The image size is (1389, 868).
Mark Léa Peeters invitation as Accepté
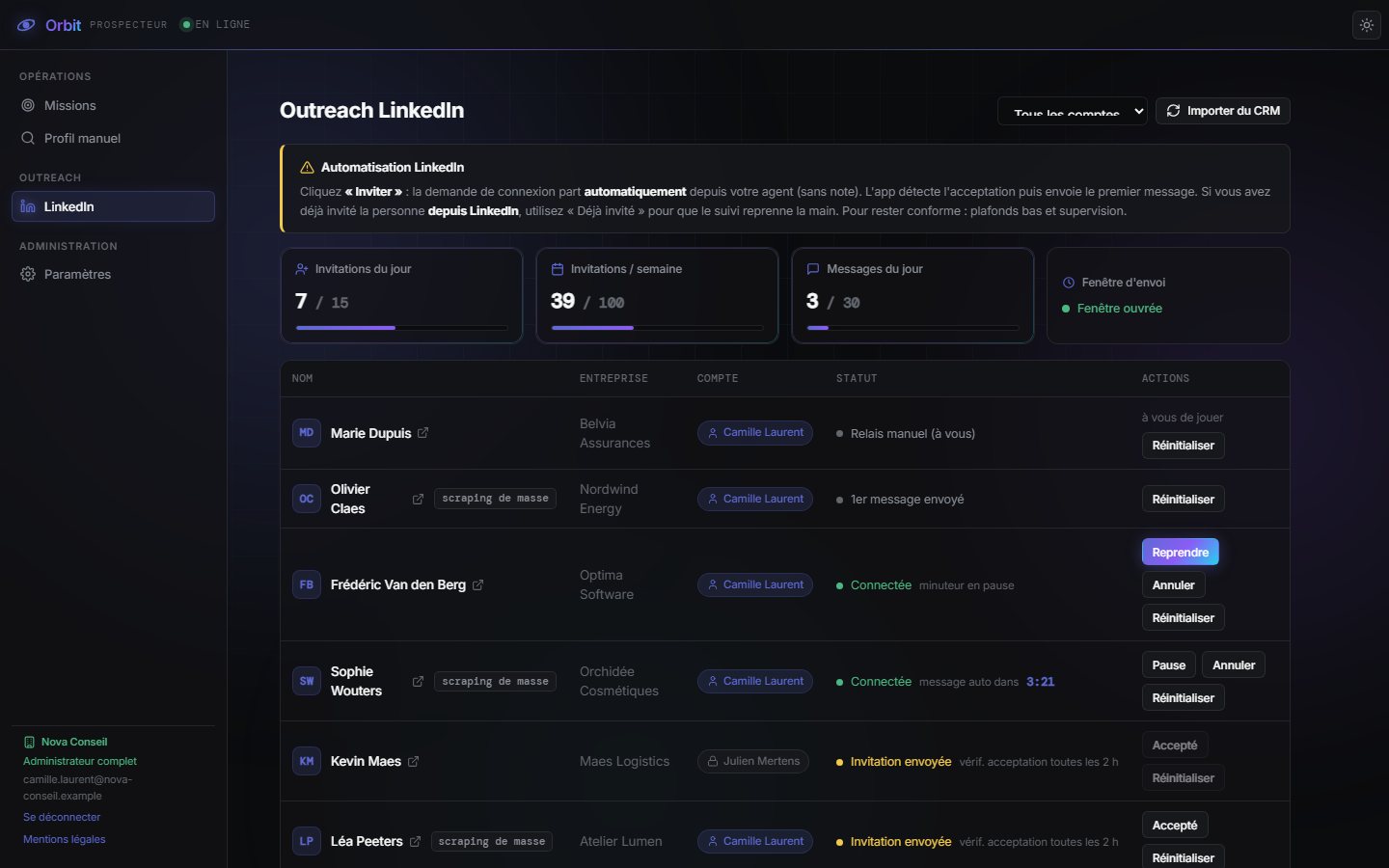pos(1175,825)
